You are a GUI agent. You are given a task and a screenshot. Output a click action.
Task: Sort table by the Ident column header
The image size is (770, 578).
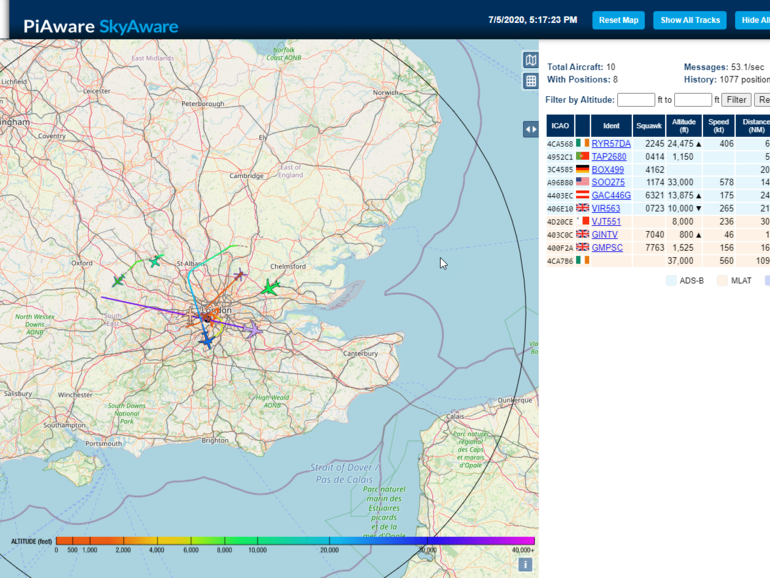[x=611, y=126]
